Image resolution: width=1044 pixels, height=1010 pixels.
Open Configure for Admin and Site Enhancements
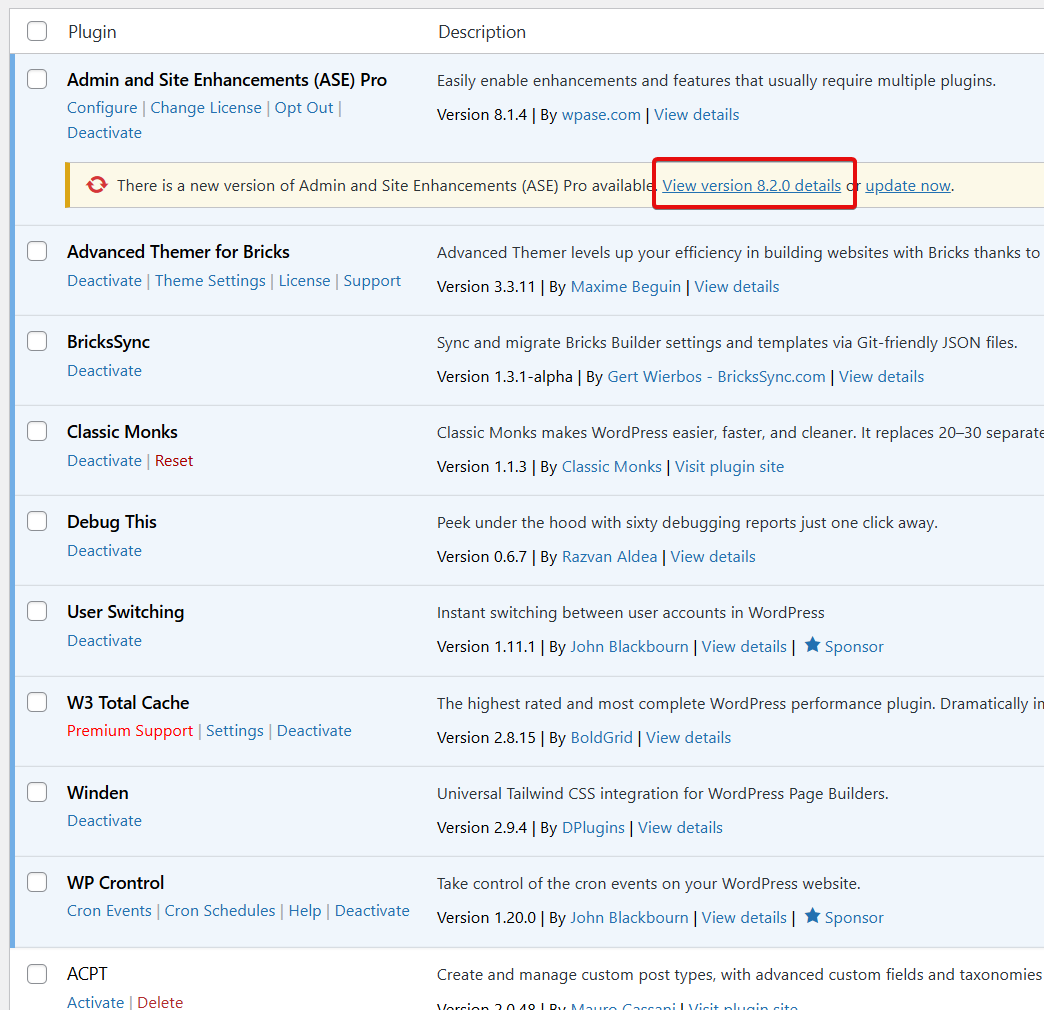point(102,108)
